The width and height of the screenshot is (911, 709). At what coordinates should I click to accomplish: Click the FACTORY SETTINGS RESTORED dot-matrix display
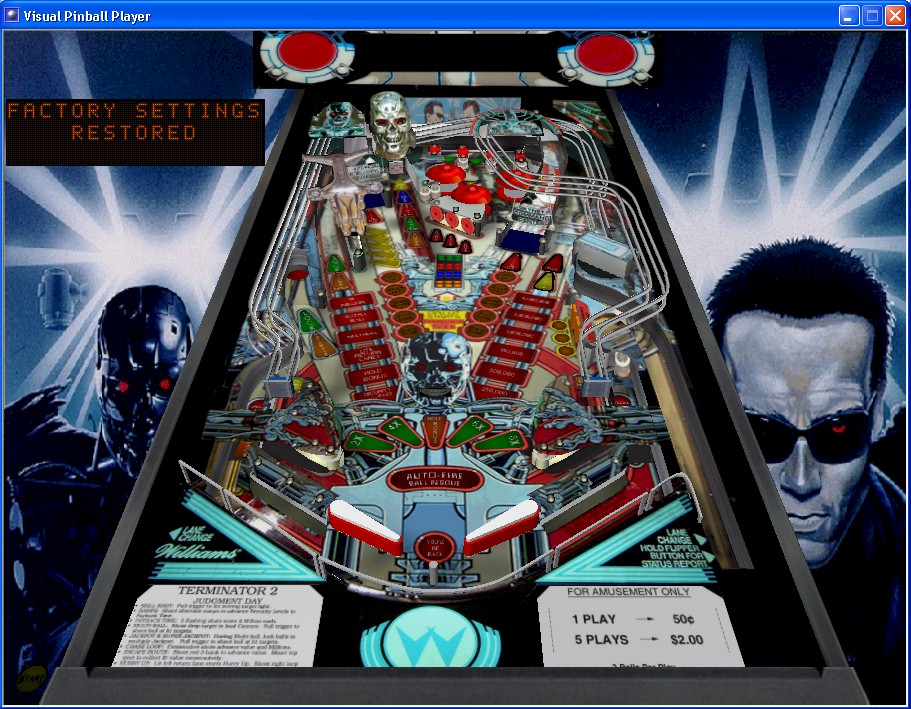point(135,133)
